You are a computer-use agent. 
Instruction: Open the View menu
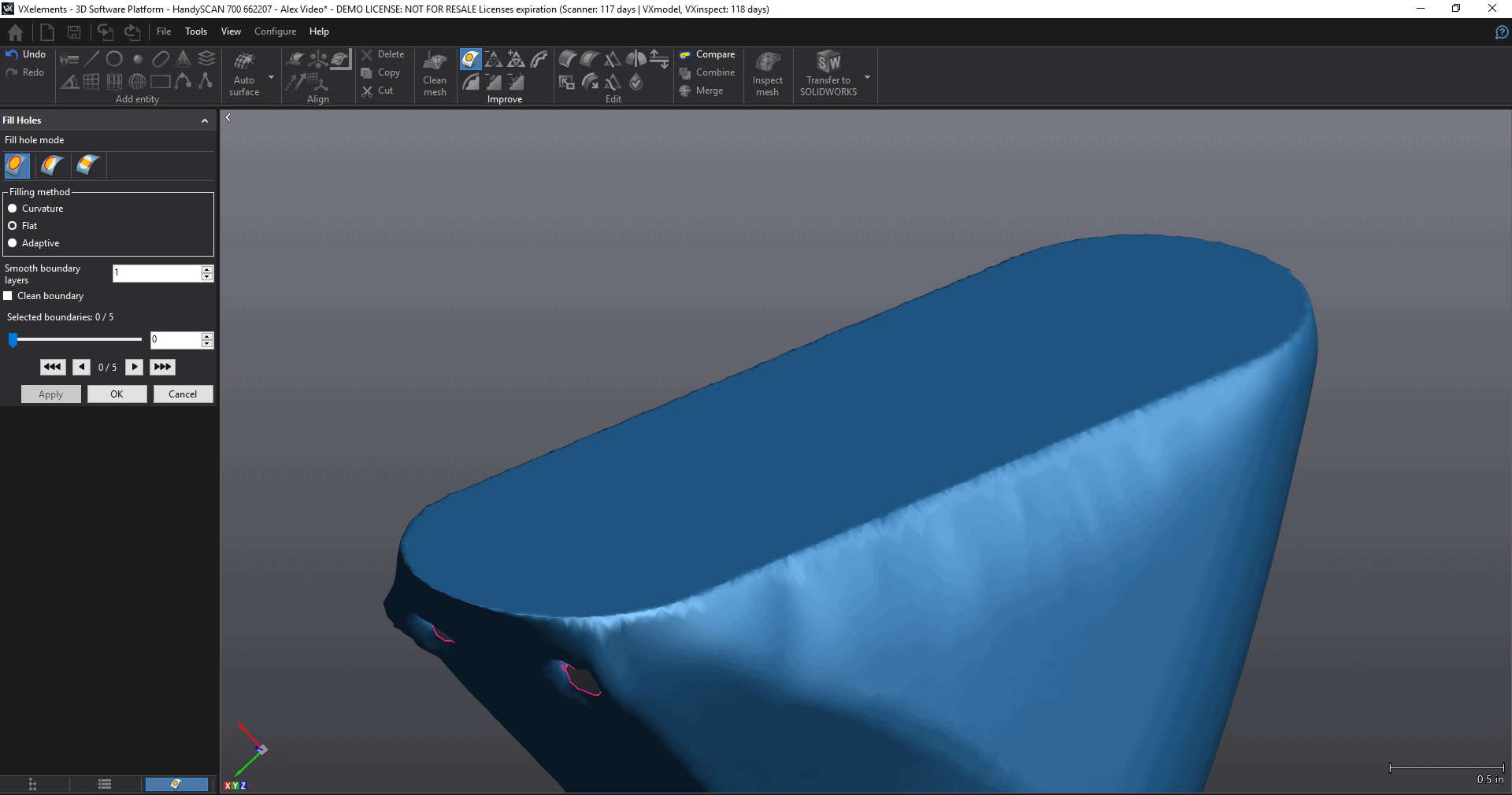click(231, 31)
